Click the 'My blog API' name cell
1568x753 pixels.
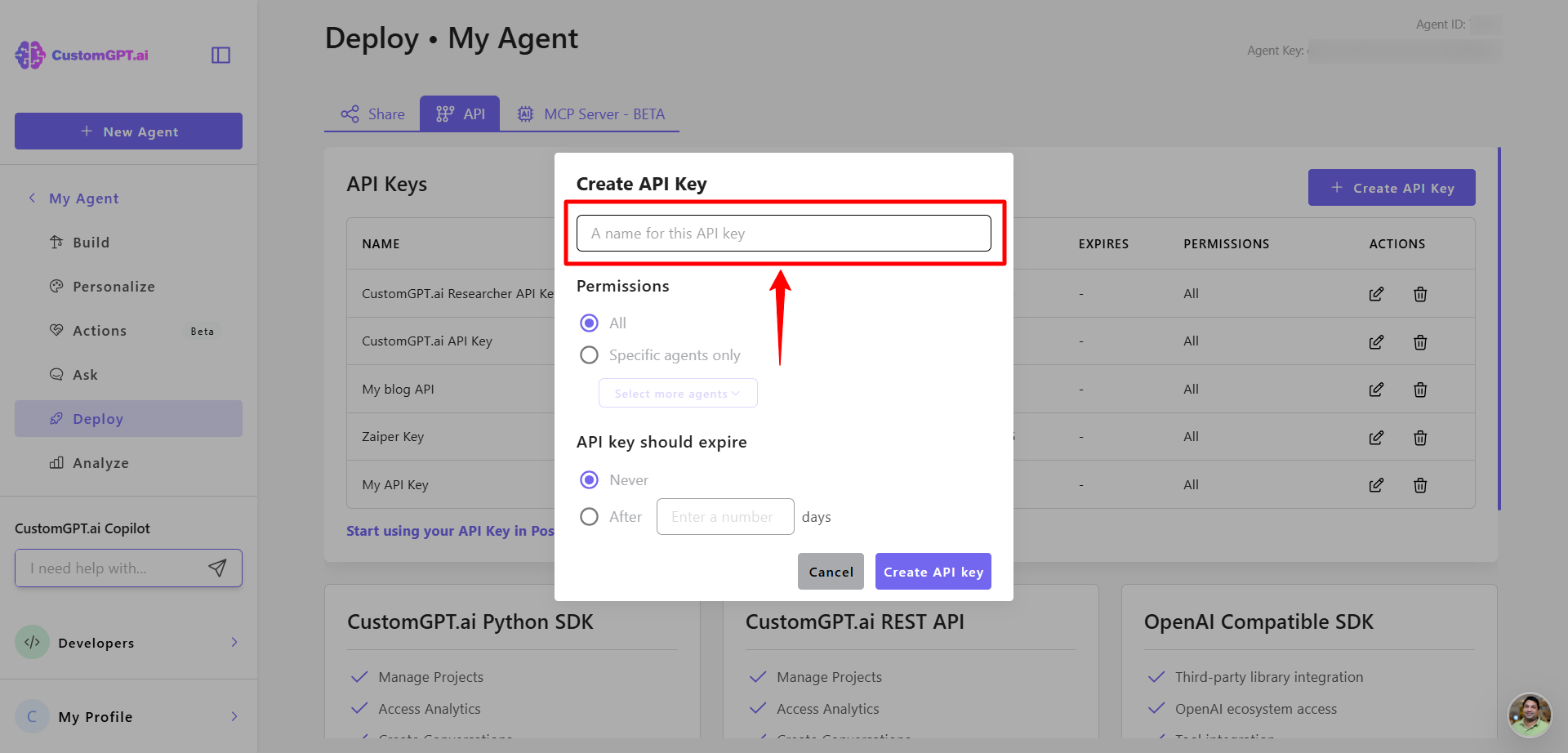398,390
